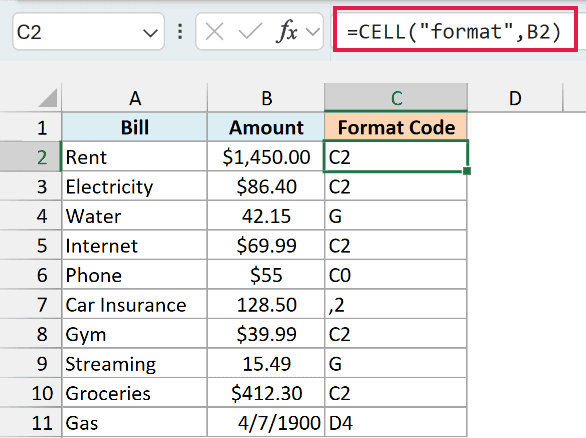The height and width of the screenshot is (438, 586).
Task: Select row 11 header
Action: point(31,422)
